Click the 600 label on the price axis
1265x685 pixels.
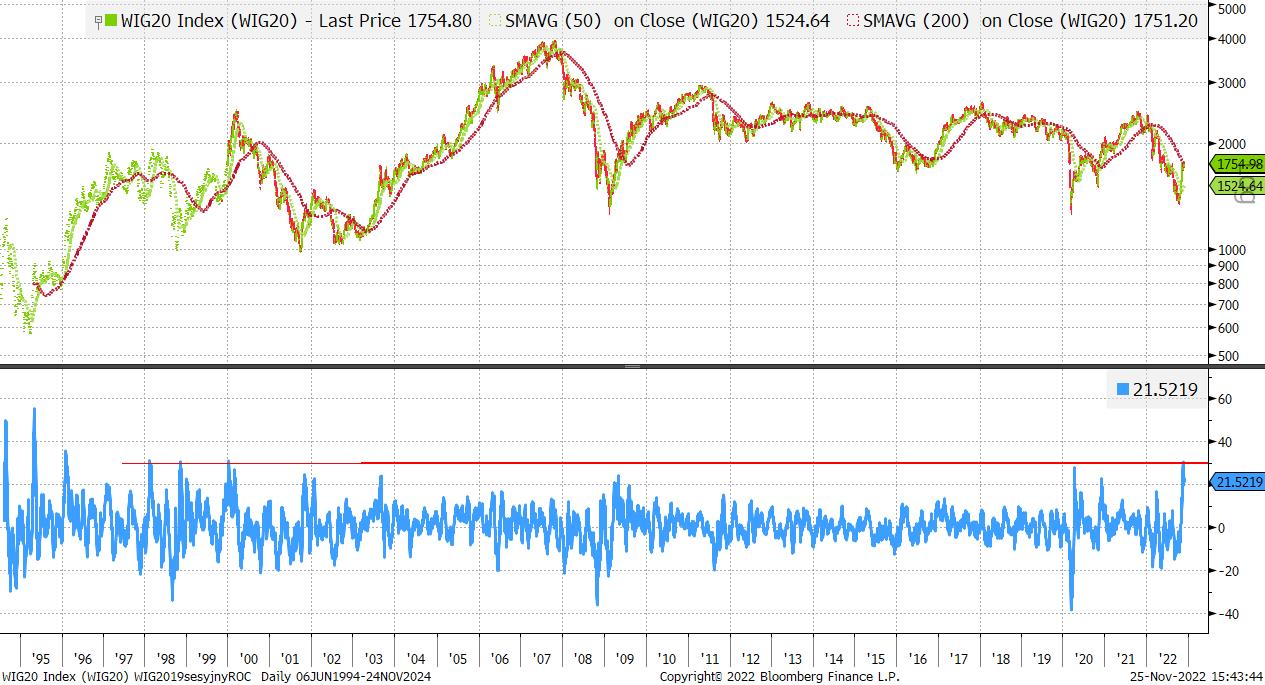pos(1229,328)
